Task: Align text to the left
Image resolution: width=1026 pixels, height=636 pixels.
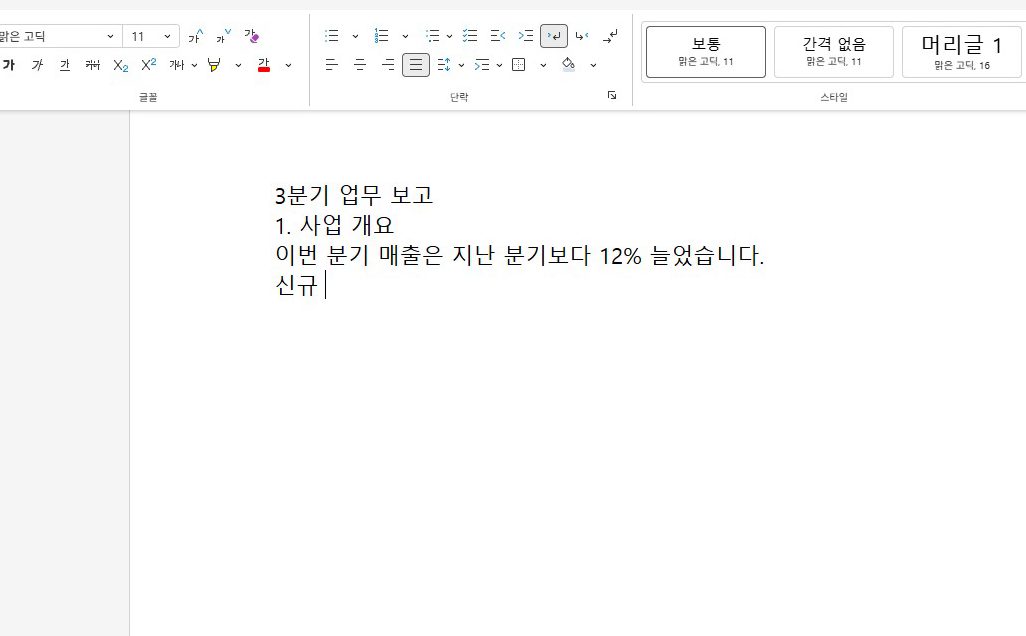Action: coord(332,65)
